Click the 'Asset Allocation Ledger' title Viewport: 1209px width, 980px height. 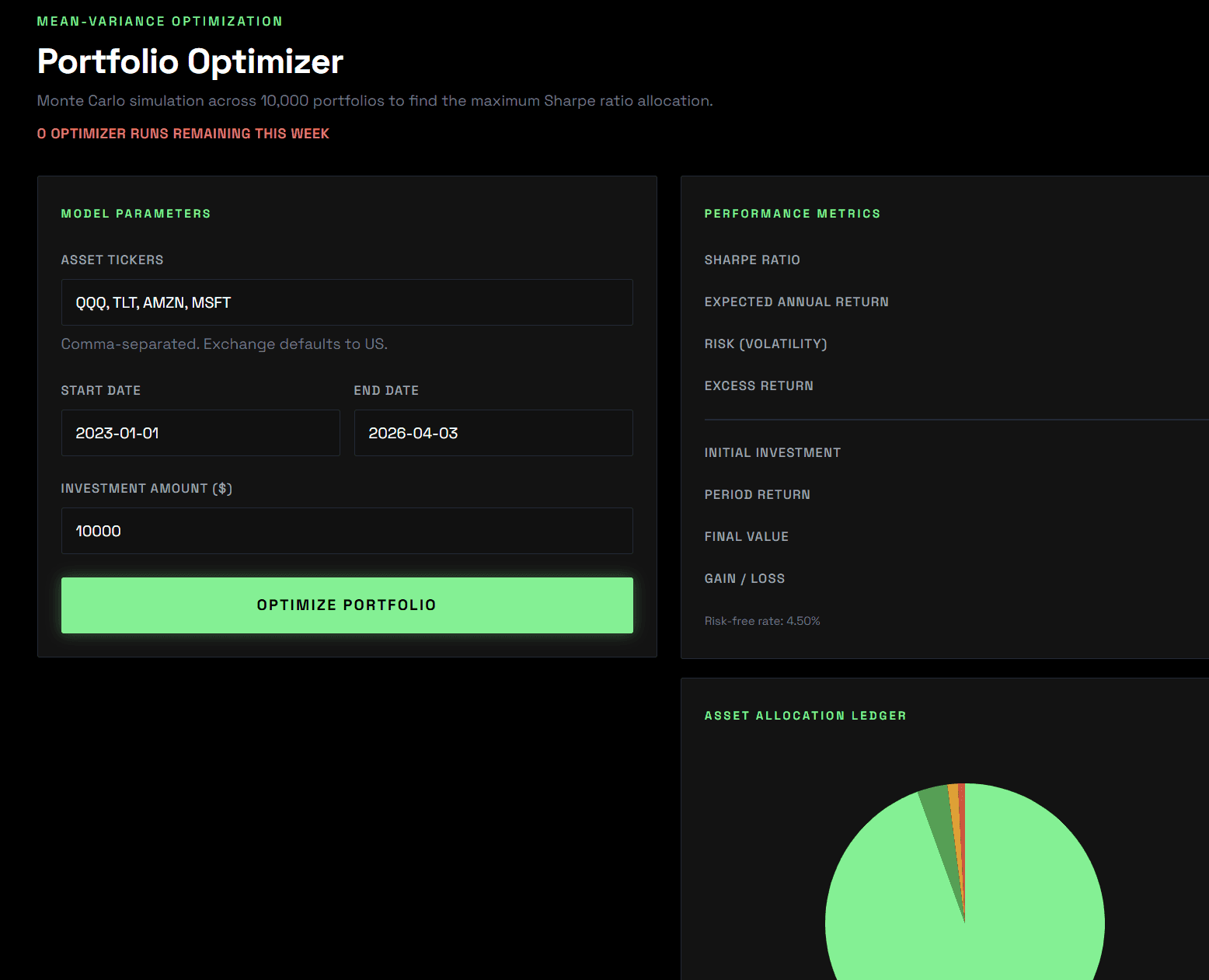point(806,716)
